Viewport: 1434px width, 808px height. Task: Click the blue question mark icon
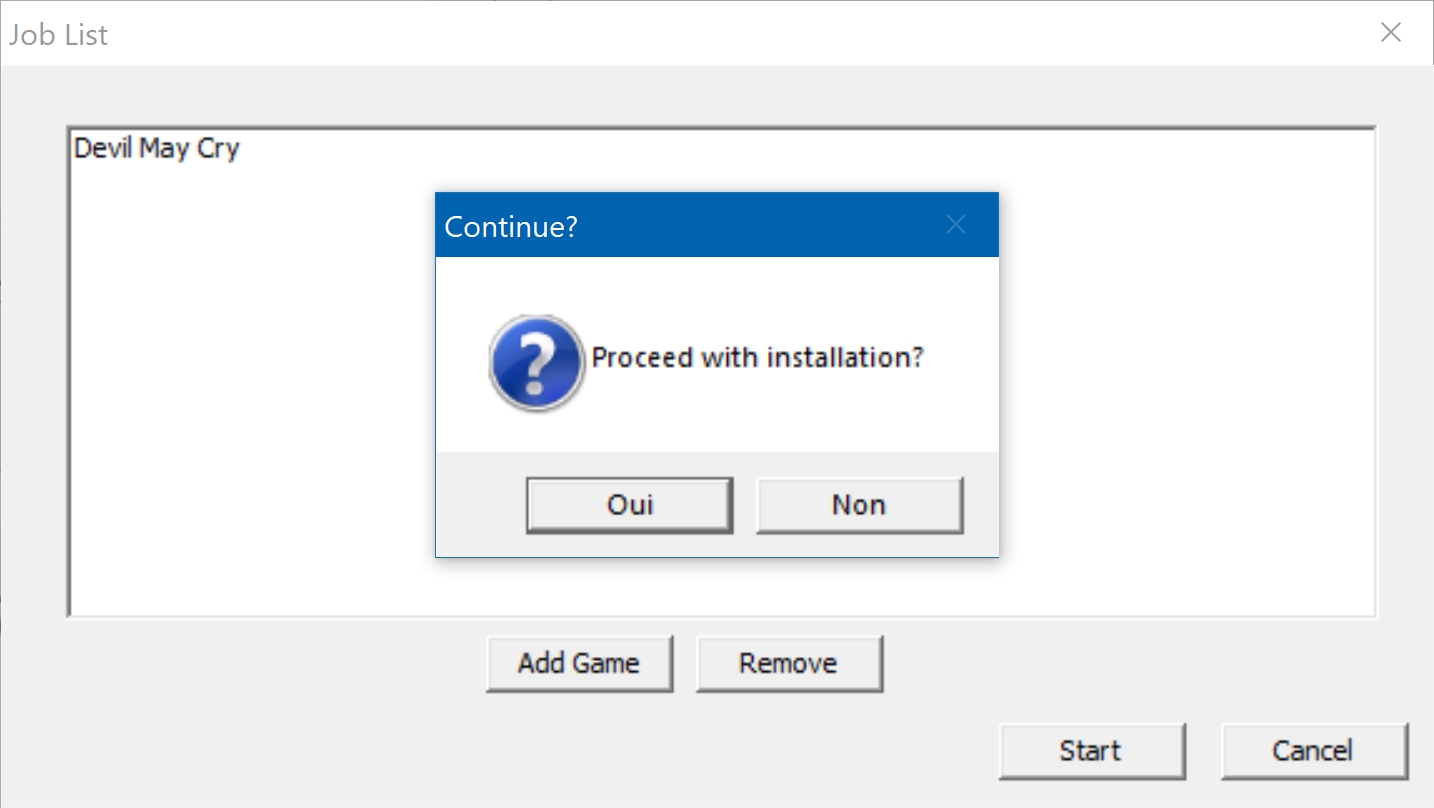tap(537, 363)
